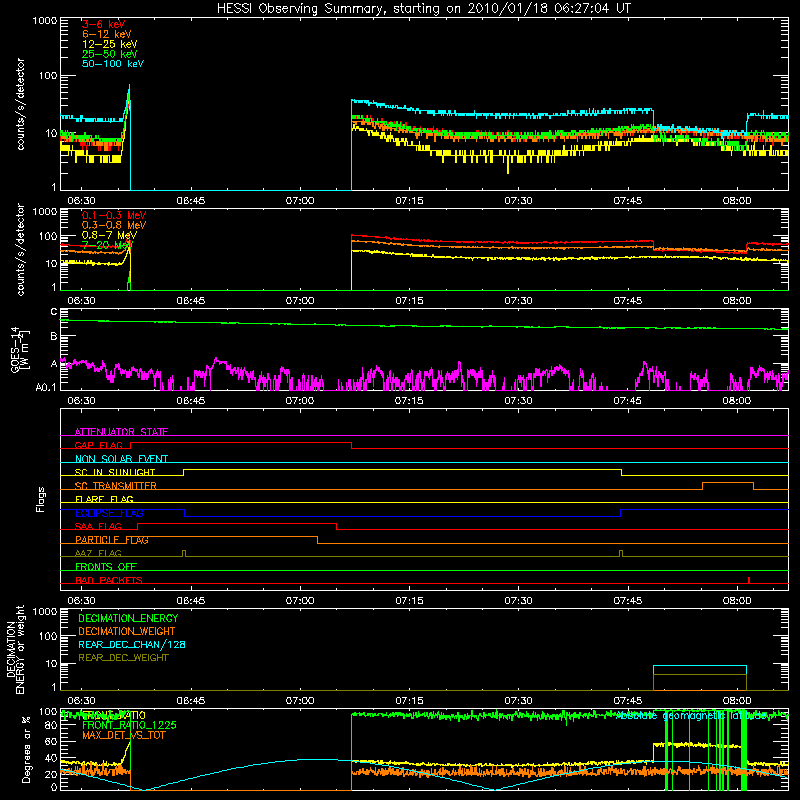Select the SC_TRANSMITTER flag label
The height and width of the screenshot is (800, 800).
click(x=116, y=485)
